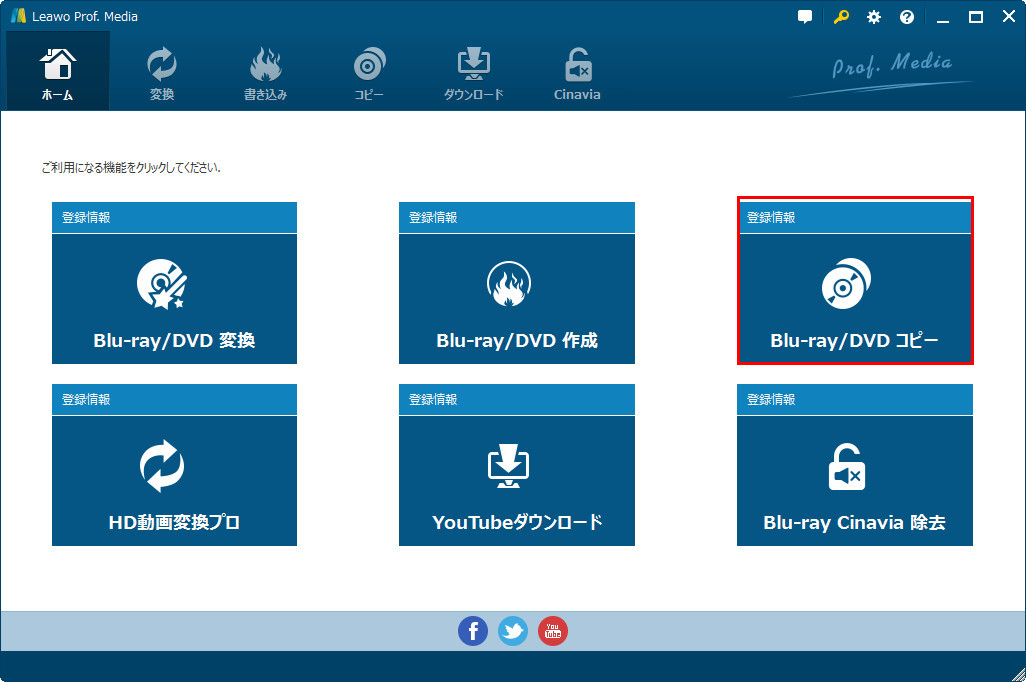
Task: Click the key registration icon
Action: [x=841, y=17]
